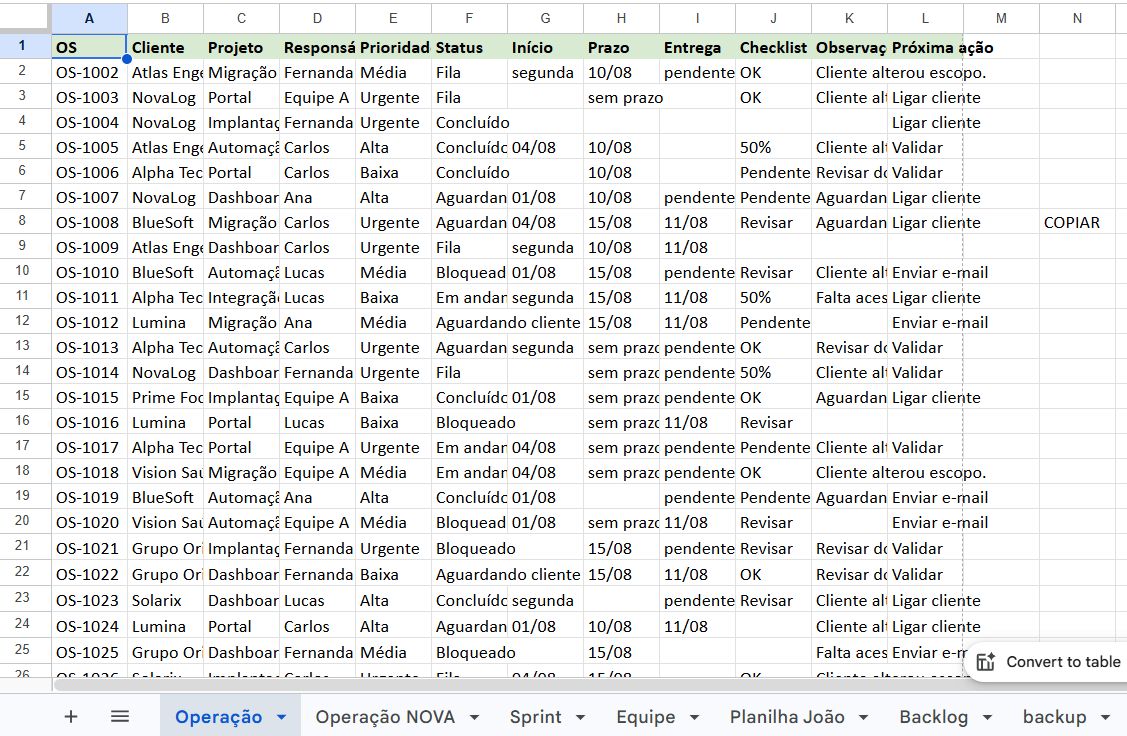Image resolution: width=1127 pixels, height=736 pixels.
Task: Select the OS header cell
Action: [89, 47]
